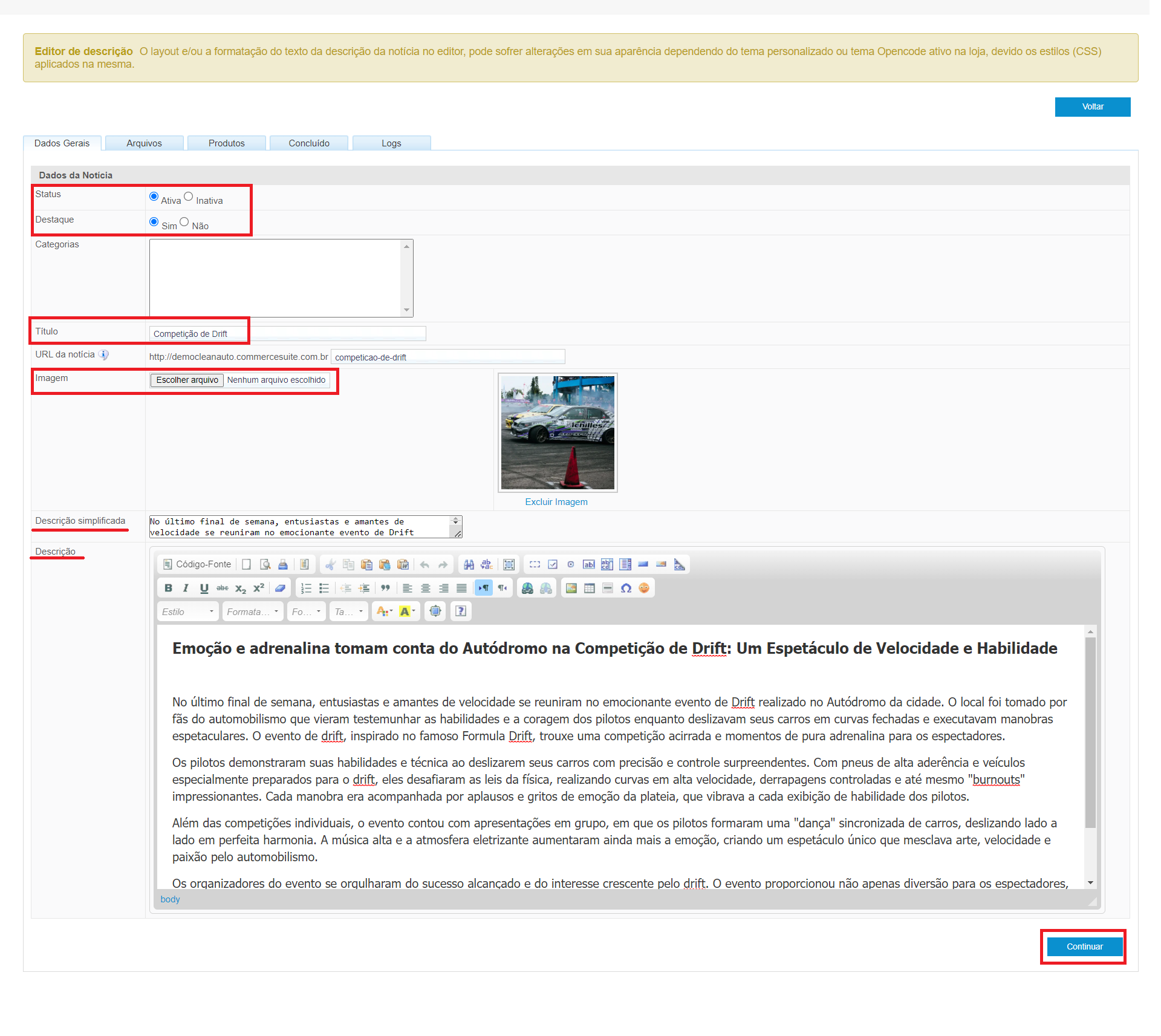This screenshot has width=1161, height=1036.
Task: Open the text background color picker
Action: tap(407, 611)
